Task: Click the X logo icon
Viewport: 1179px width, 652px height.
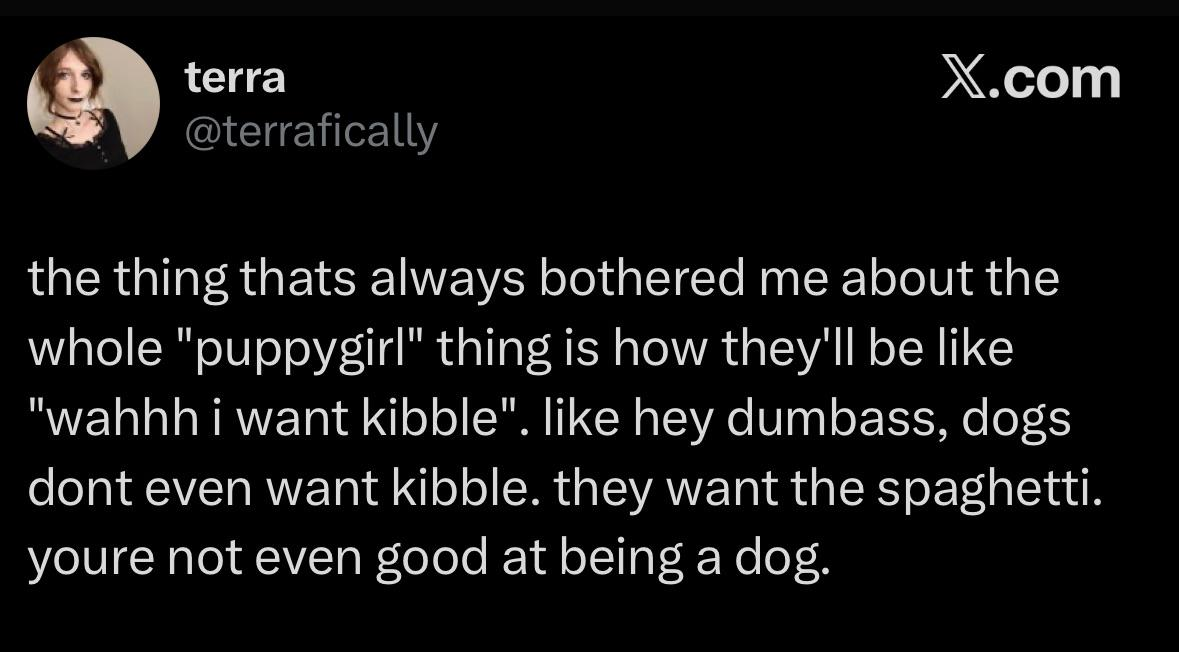Action: 967,78
